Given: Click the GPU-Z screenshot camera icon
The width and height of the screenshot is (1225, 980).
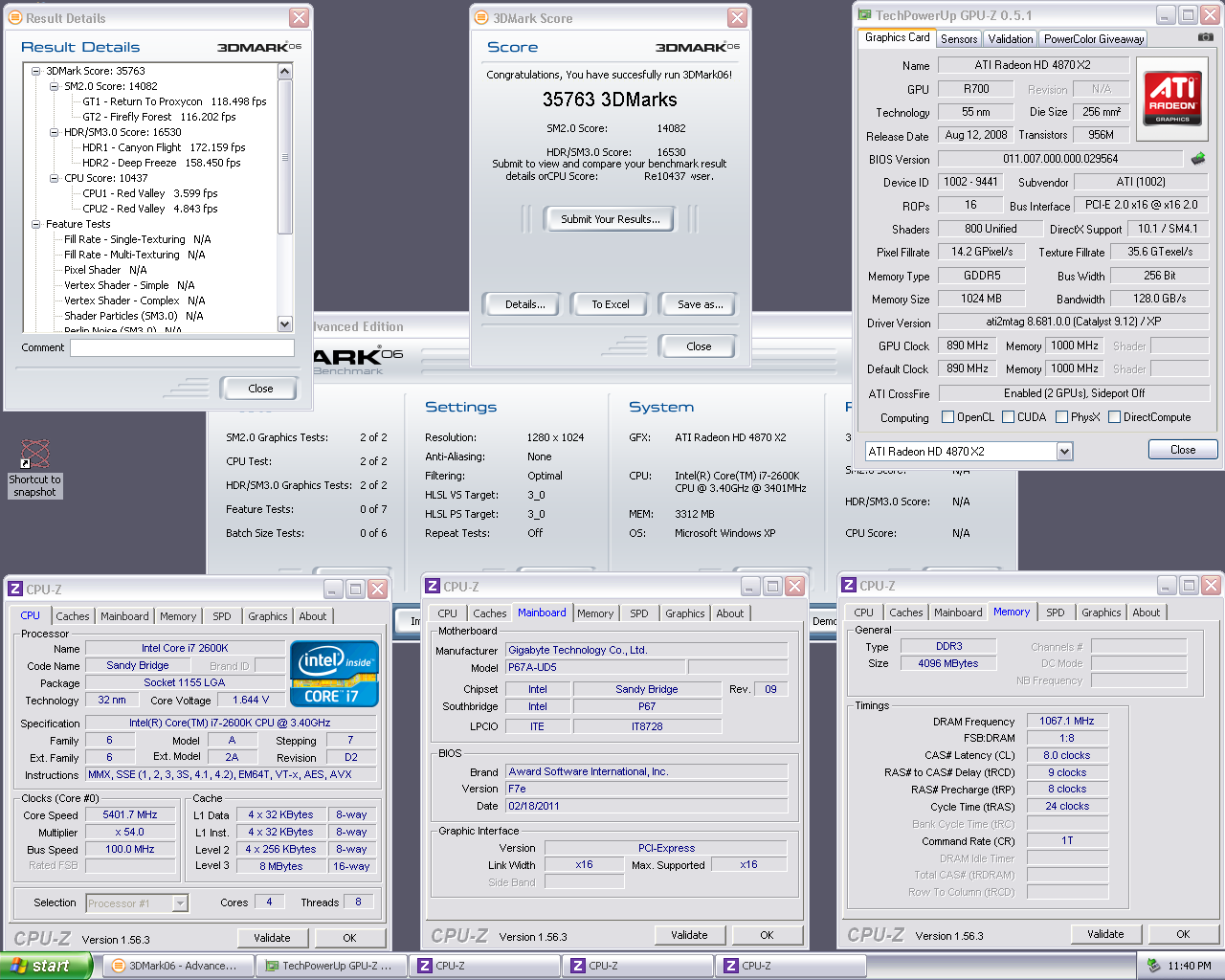Looking at the screenshot, I should click(1205, 37).
